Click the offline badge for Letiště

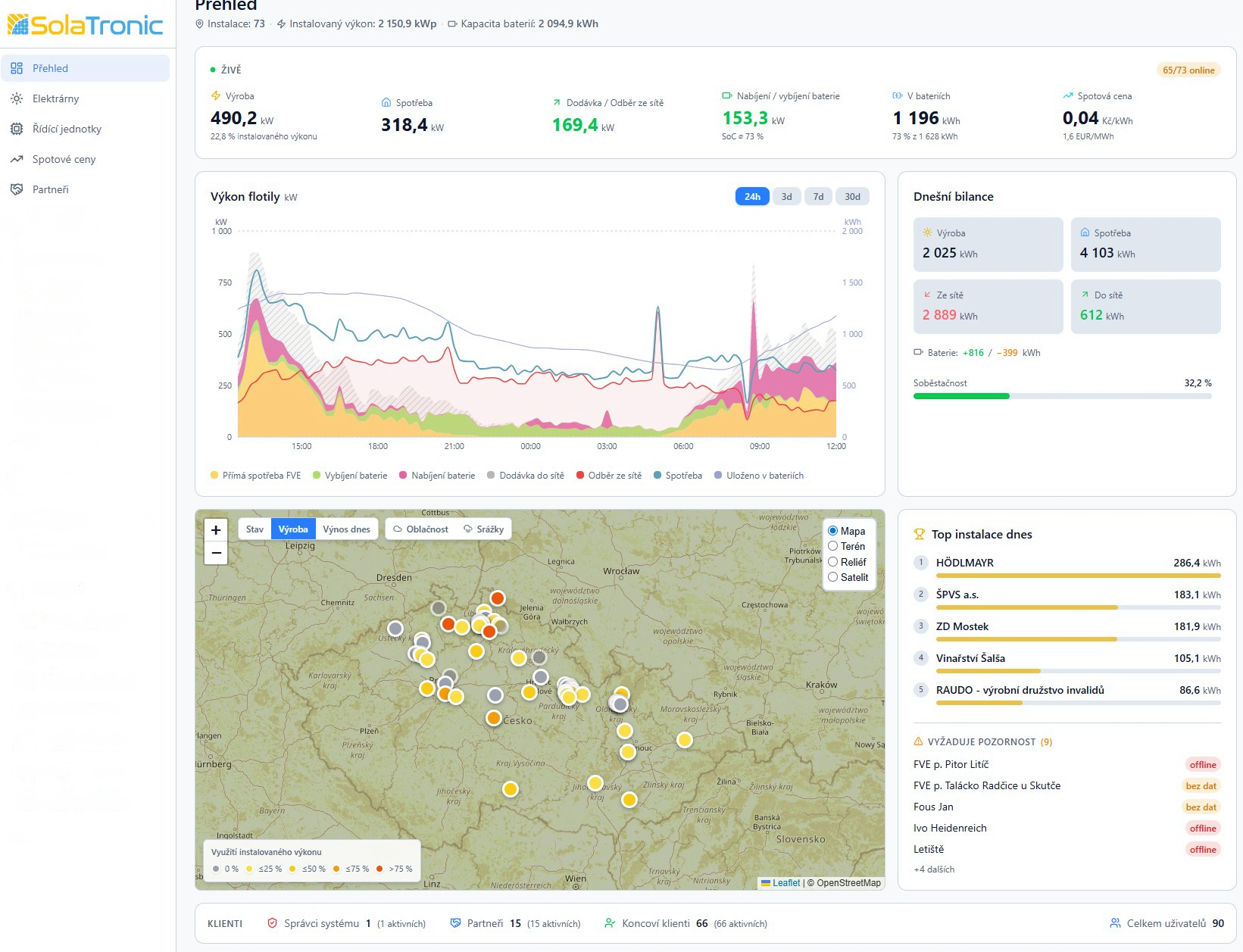pos(1203,850)
